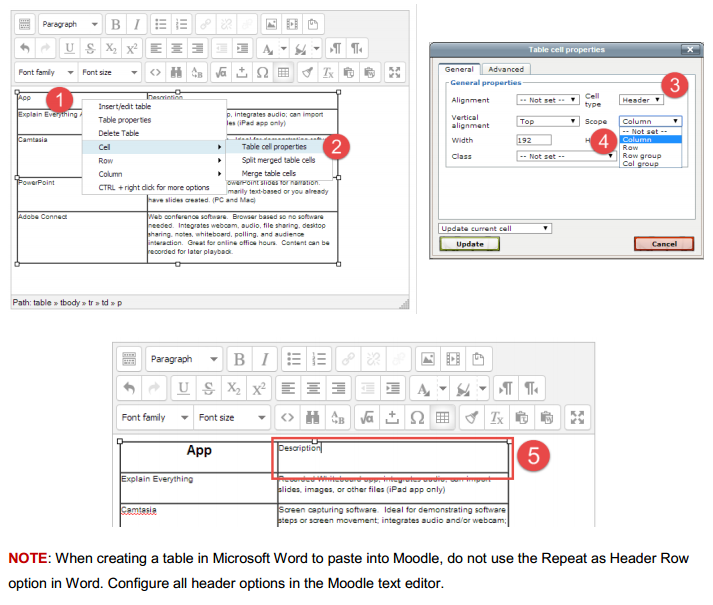Viewport: 713px width, 605px height.
Task: Open highlight color picker arrow in the top editor
Action: pyautogui.click(x=316, y=48)
